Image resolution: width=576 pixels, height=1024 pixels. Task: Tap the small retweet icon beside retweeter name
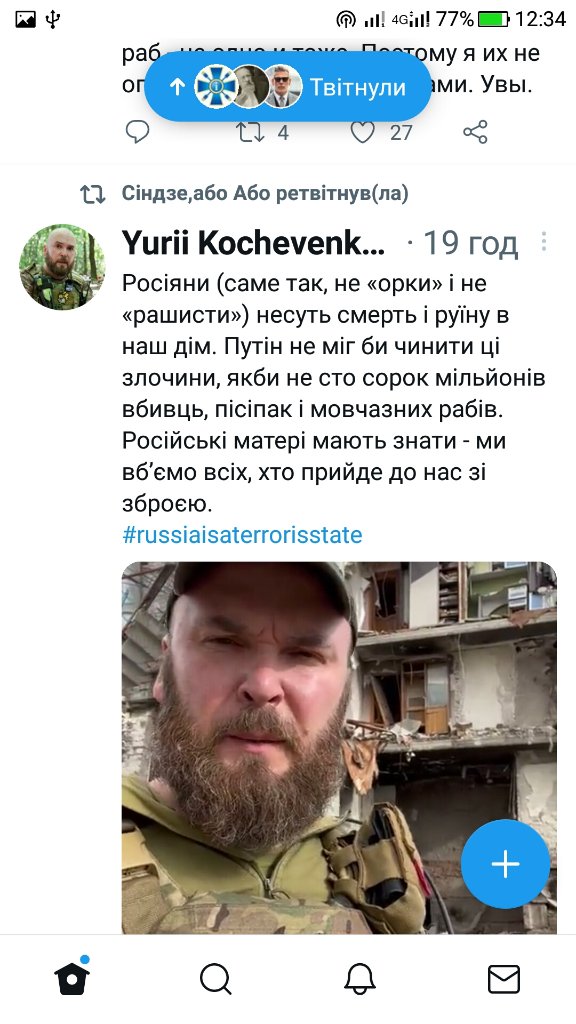click(x=93, y=194)
